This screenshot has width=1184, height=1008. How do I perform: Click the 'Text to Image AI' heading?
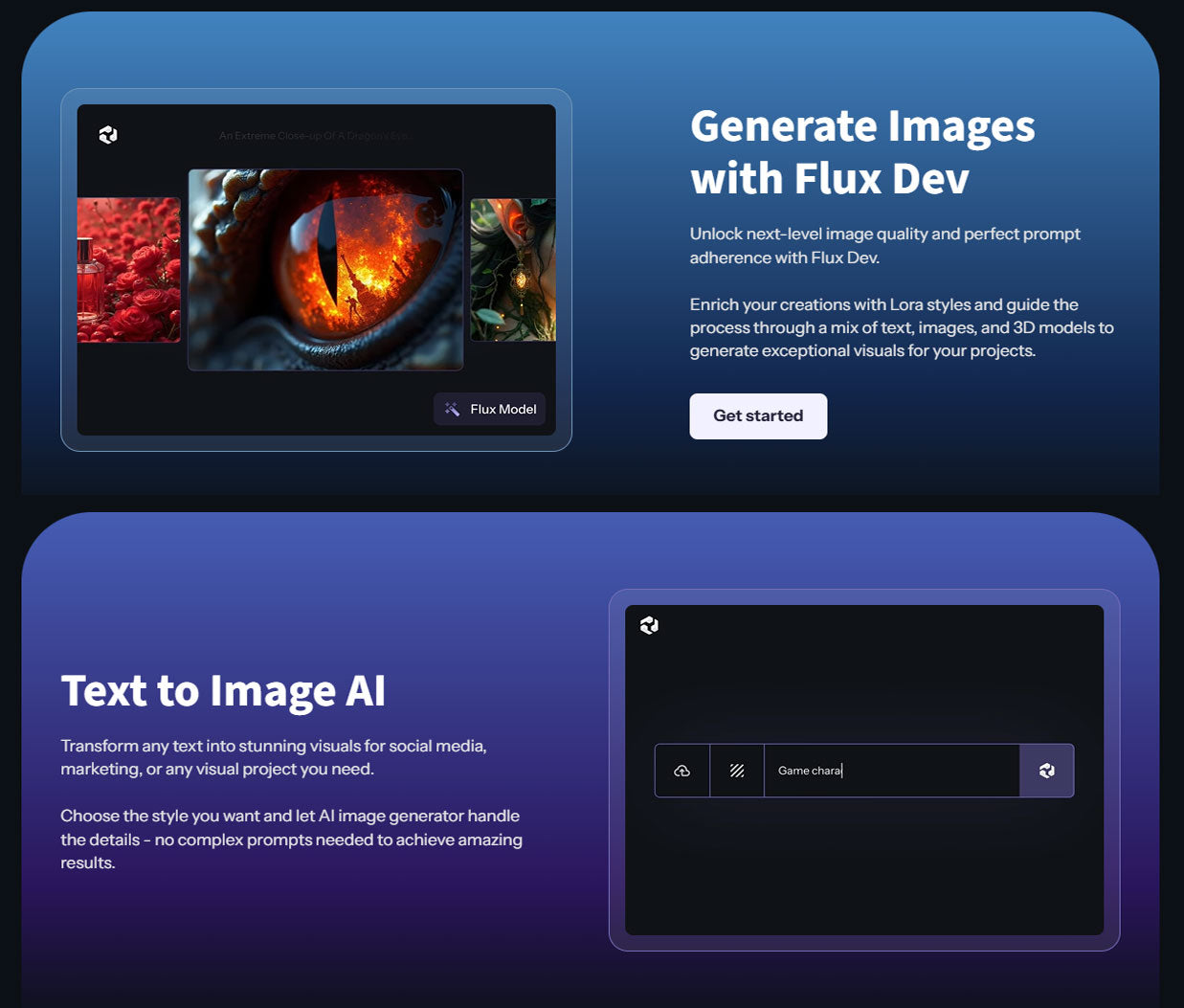[223, 691]
